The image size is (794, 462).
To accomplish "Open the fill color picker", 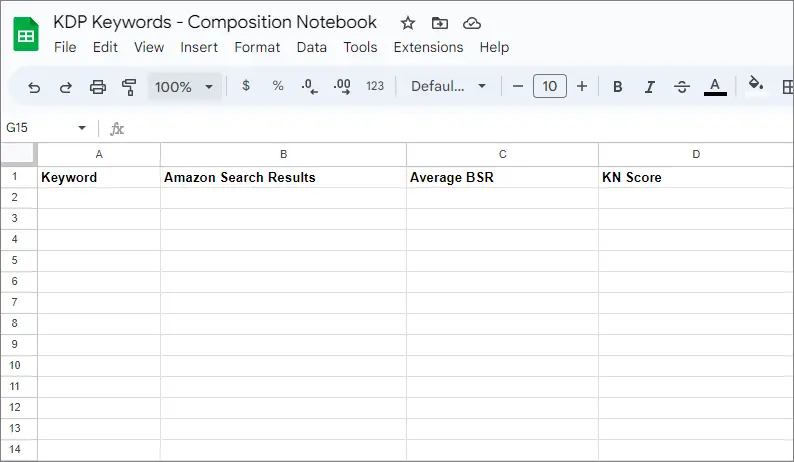I will coord(756,84).
